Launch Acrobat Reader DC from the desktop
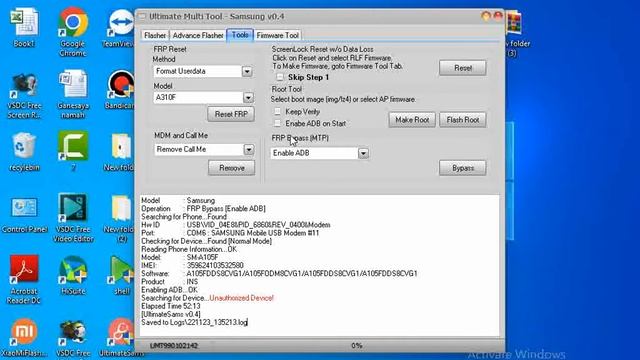The width and height of the screenshot is (640, 360). [x=24, y=279]
